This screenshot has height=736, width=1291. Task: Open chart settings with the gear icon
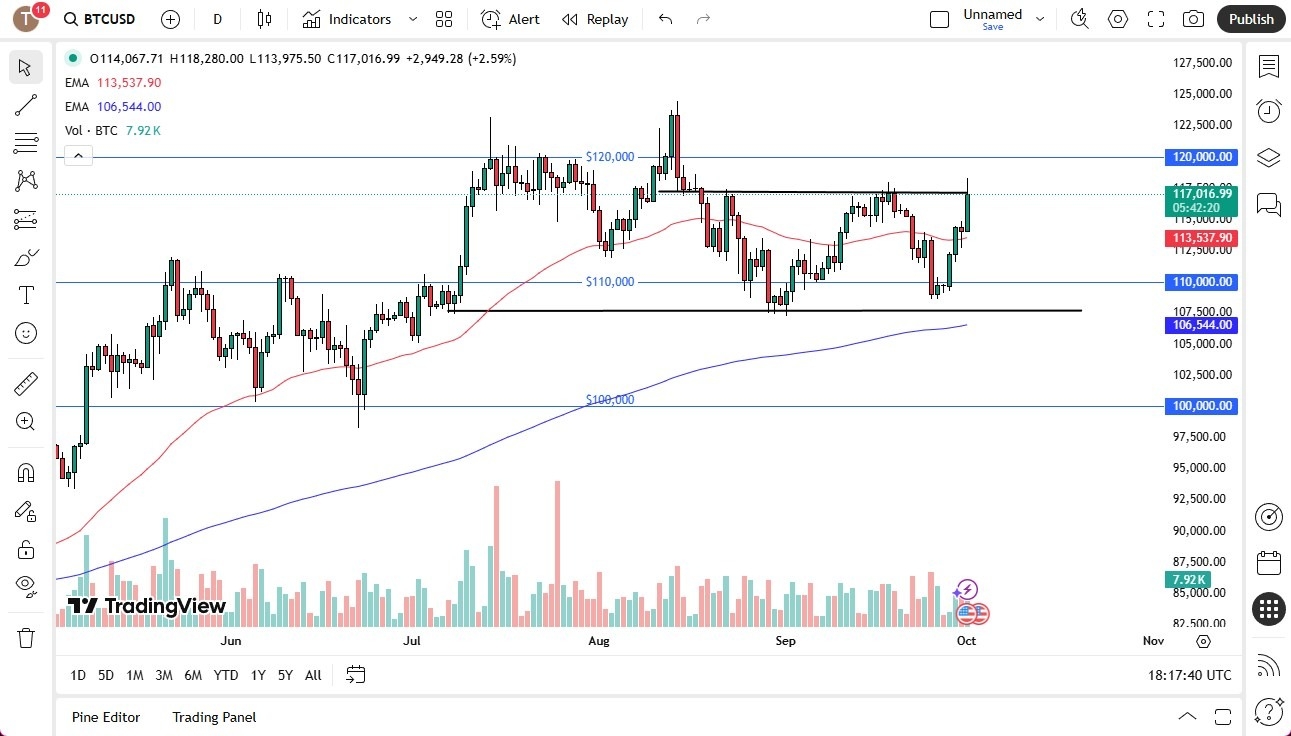point(1117,19)
